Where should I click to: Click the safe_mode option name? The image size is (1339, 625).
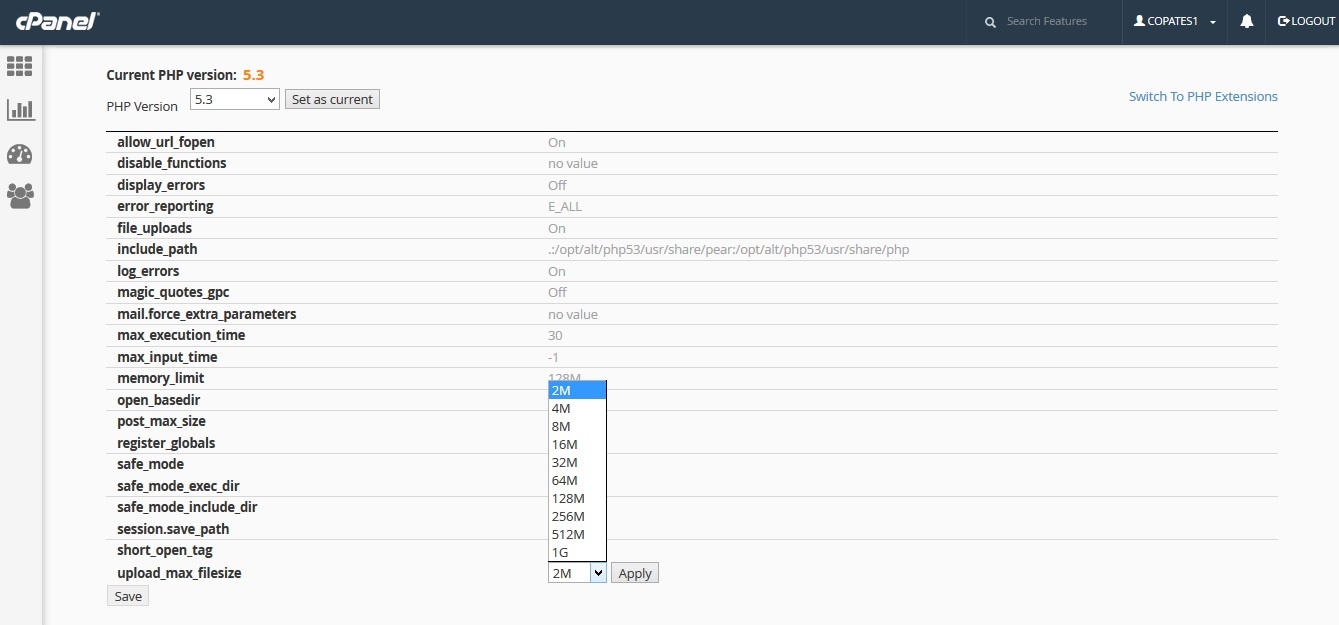pyautogui.click(x=150, y=464)
